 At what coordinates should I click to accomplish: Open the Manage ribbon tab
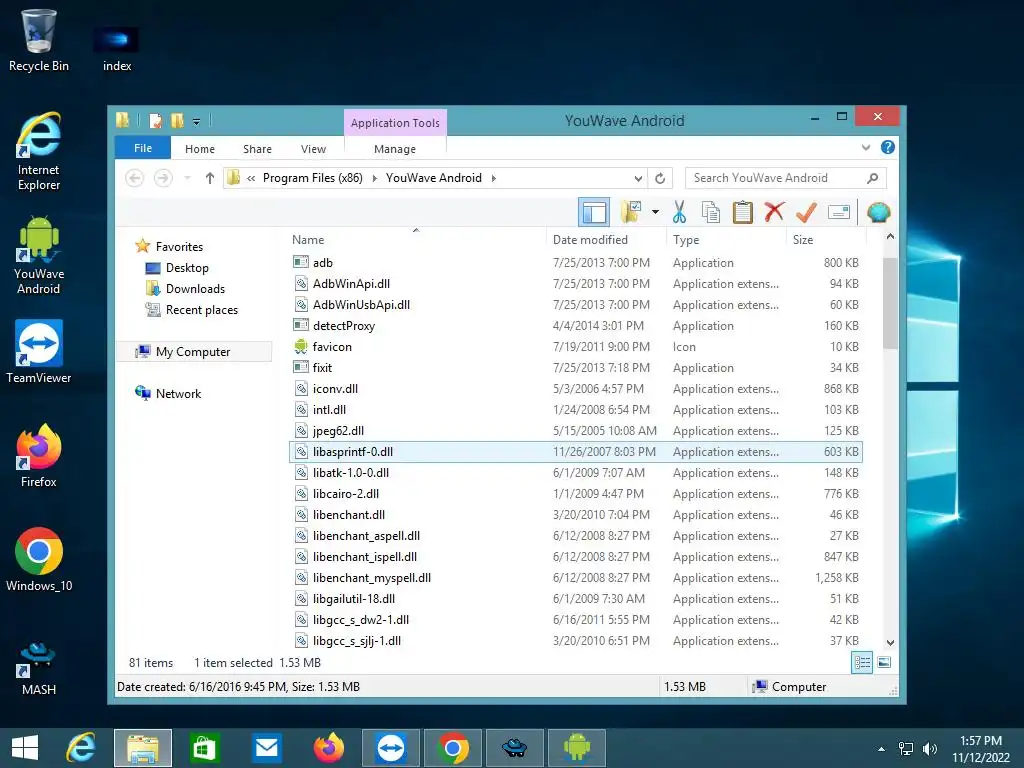coord(395,149)
